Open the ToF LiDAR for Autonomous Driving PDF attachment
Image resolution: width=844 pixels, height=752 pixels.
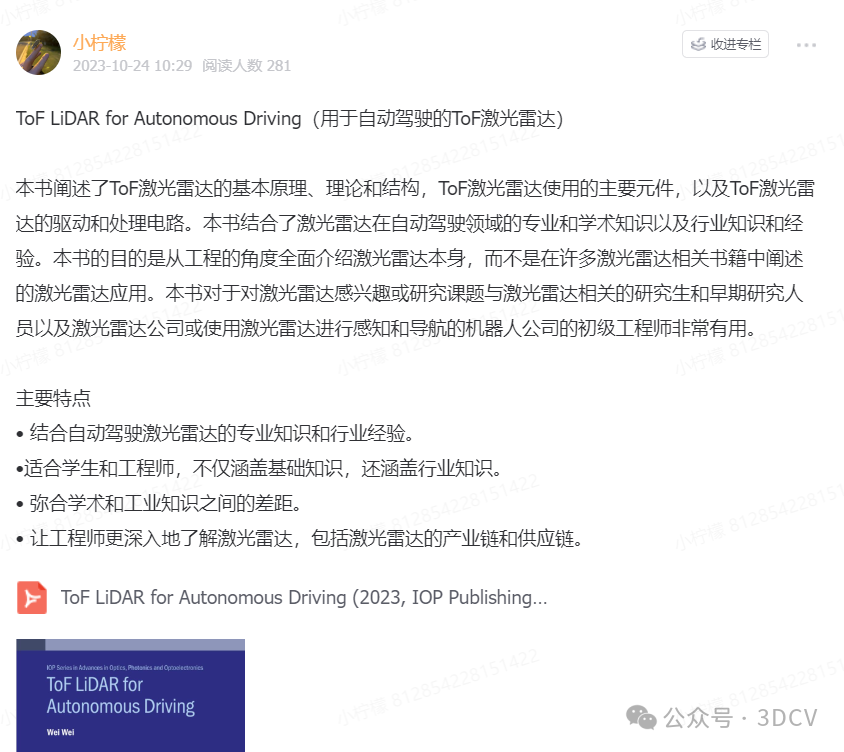(x=304, y=598)
